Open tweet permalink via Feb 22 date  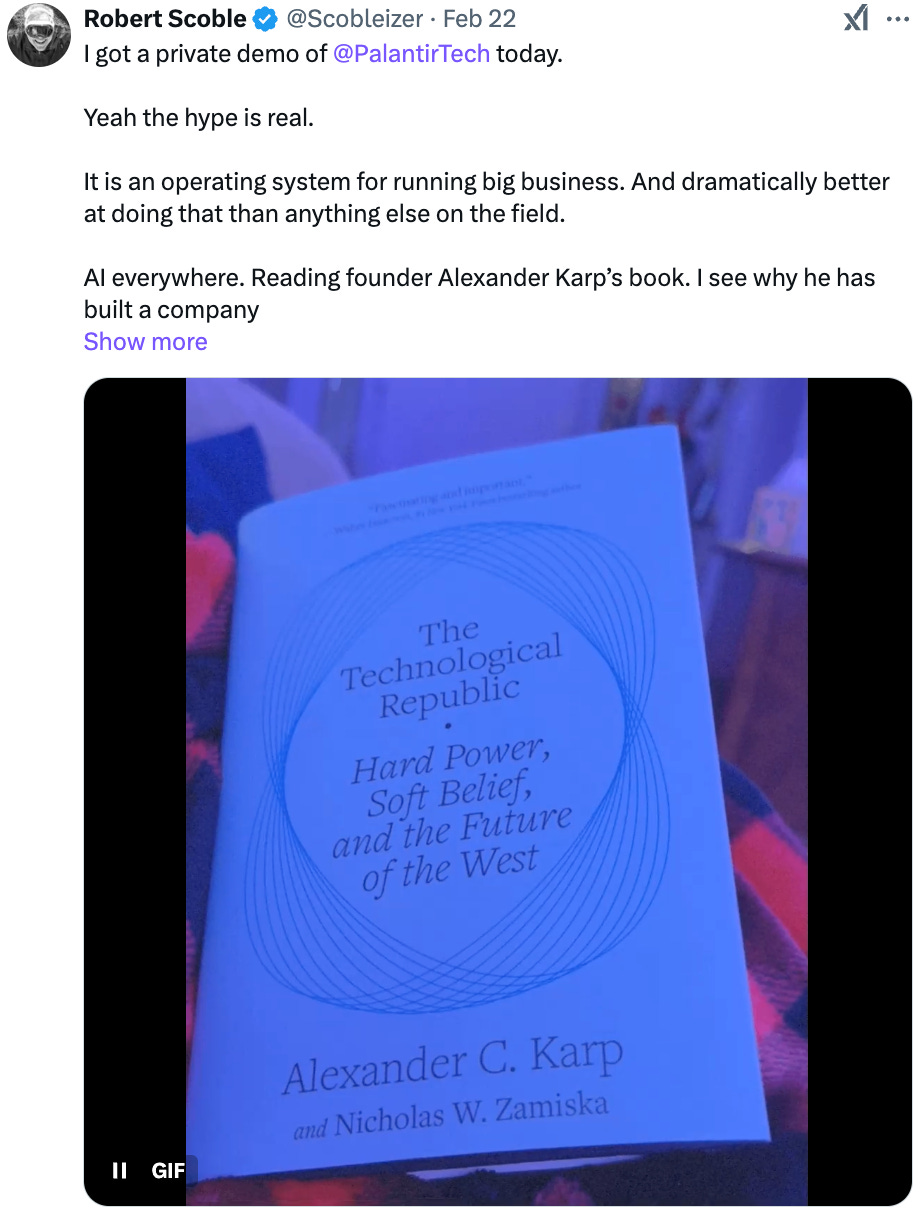tap(480, 18)
